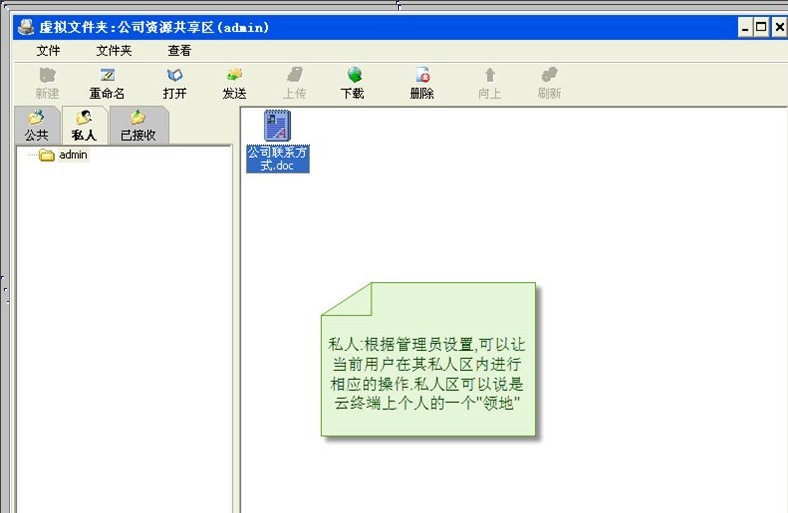Open the 查看 menu
Viewport: 788px width, 513px height.
tap(179, 50)
